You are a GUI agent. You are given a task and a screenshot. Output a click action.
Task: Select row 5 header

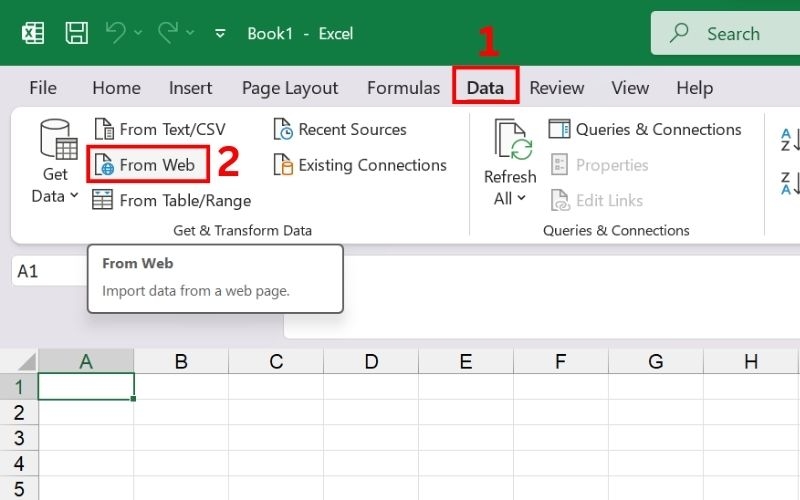[x=19, y=488]
